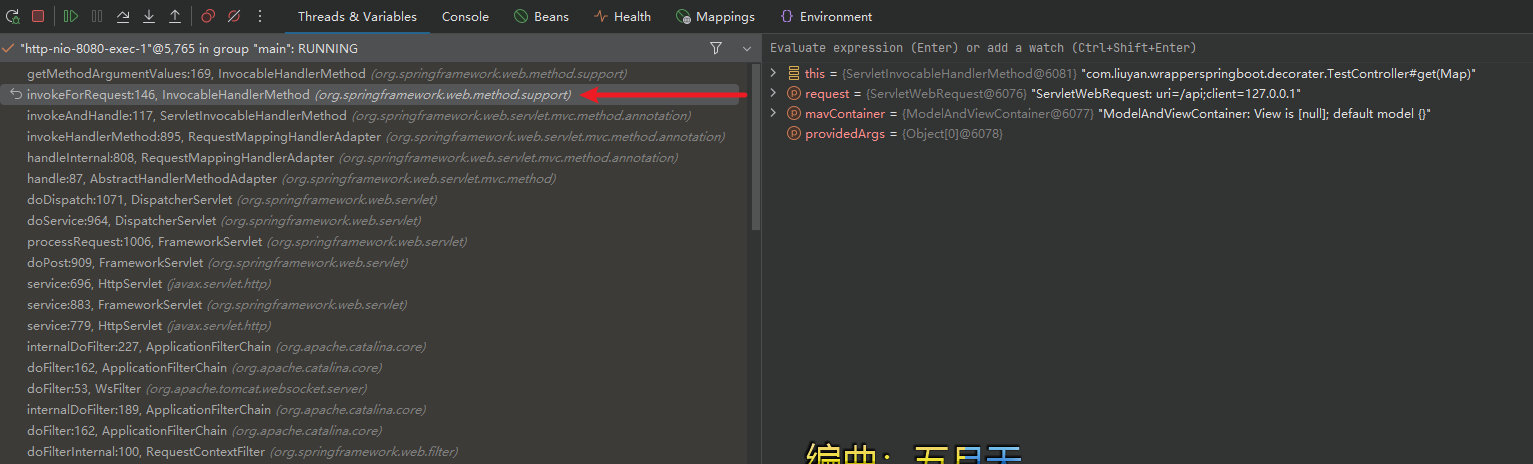The image size is (1533, 464).
Task: Click the Step Out icon
Action: tap(175, 16)
